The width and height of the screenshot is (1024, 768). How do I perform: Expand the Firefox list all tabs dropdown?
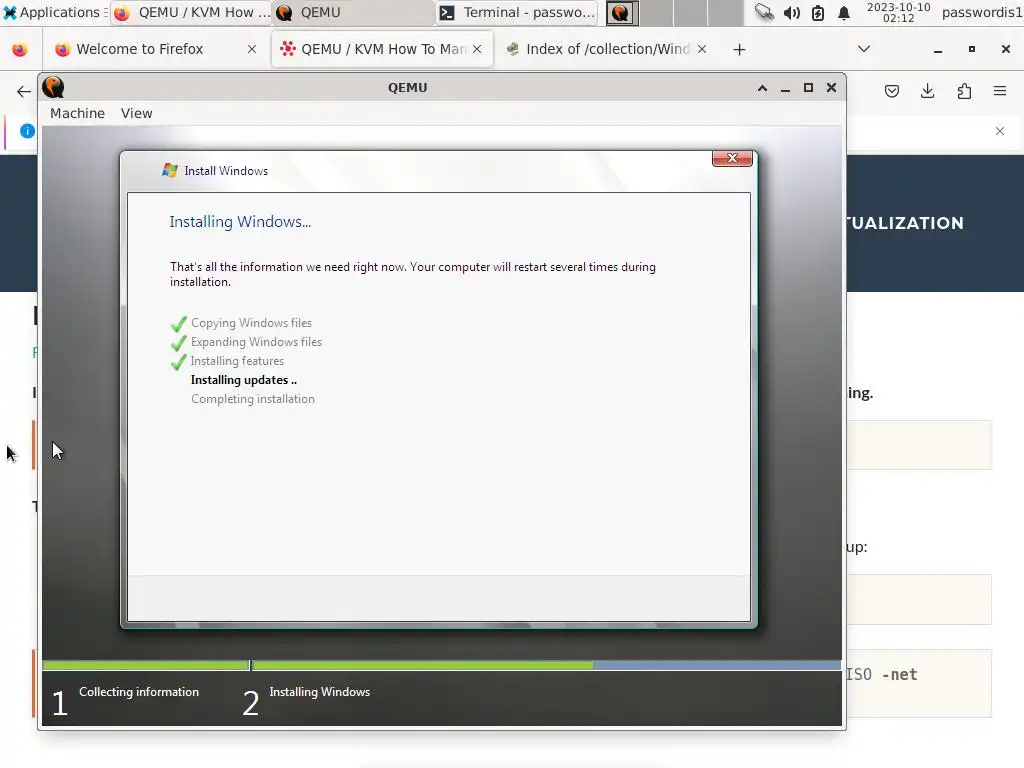click(863, 49)
